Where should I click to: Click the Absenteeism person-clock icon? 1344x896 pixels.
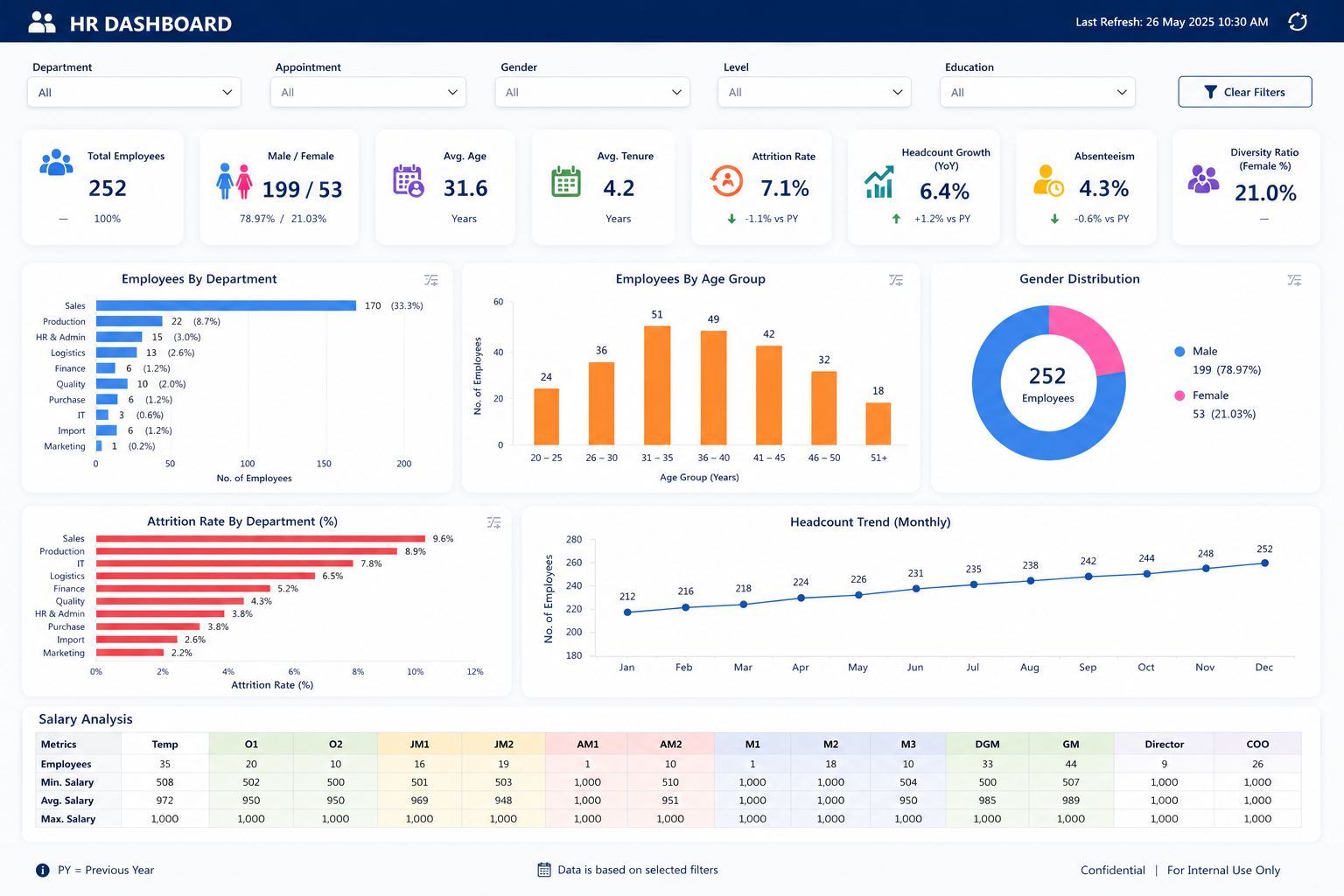(1048, 180)
